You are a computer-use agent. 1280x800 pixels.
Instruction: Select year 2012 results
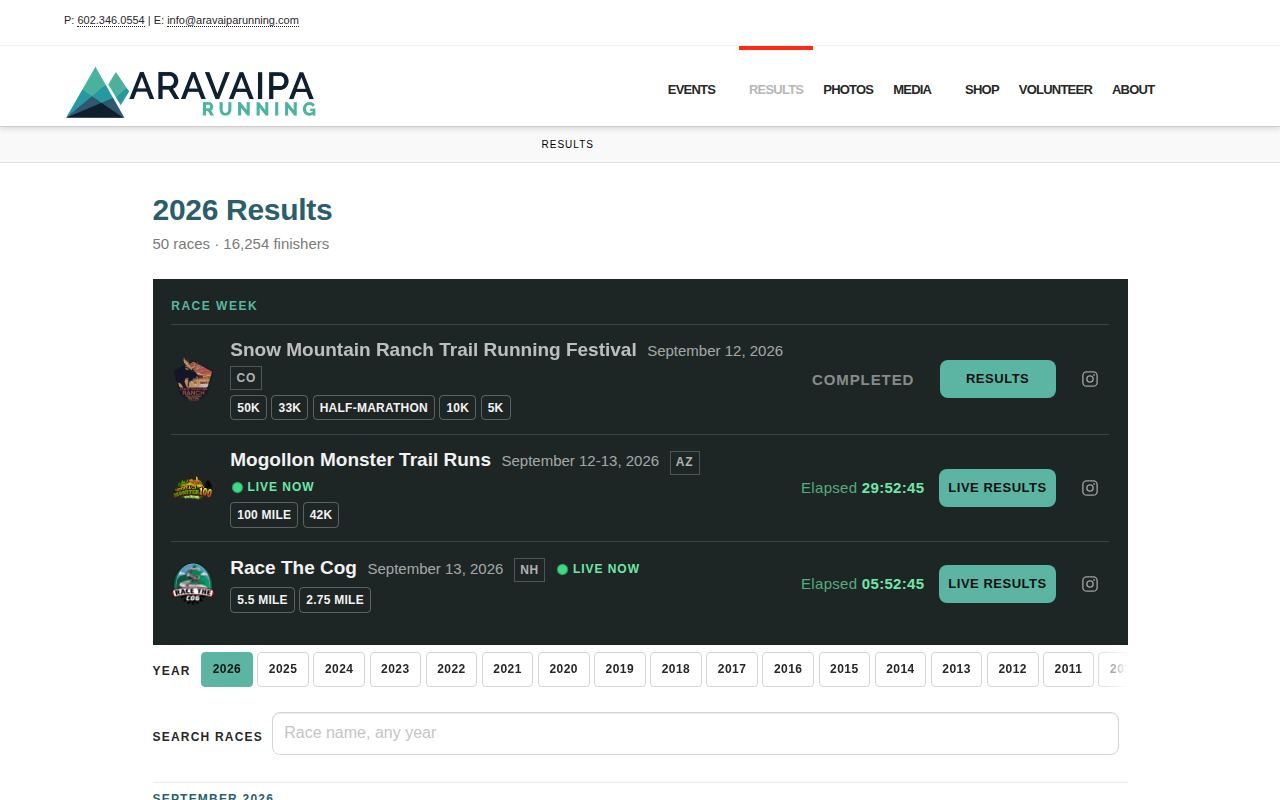click(1012, 669)
